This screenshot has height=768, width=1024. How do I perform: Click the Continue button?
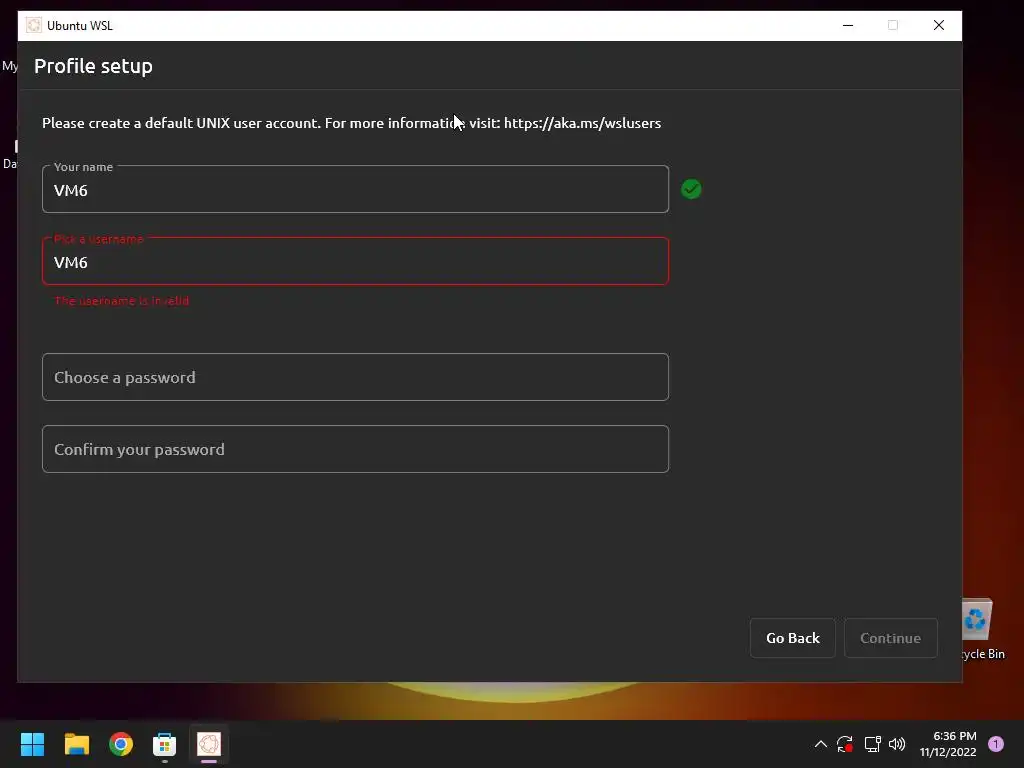[x=890, y=638]
